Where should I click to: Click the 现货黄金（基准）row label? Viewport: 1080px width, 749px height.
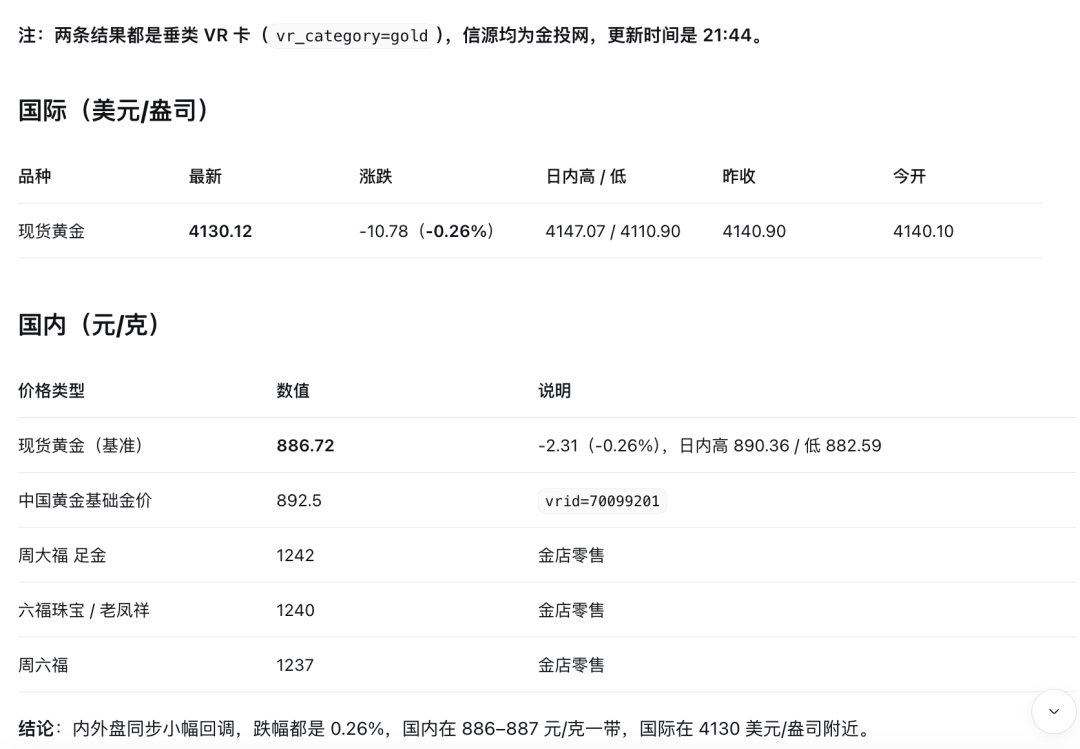[x=81, y=446]
